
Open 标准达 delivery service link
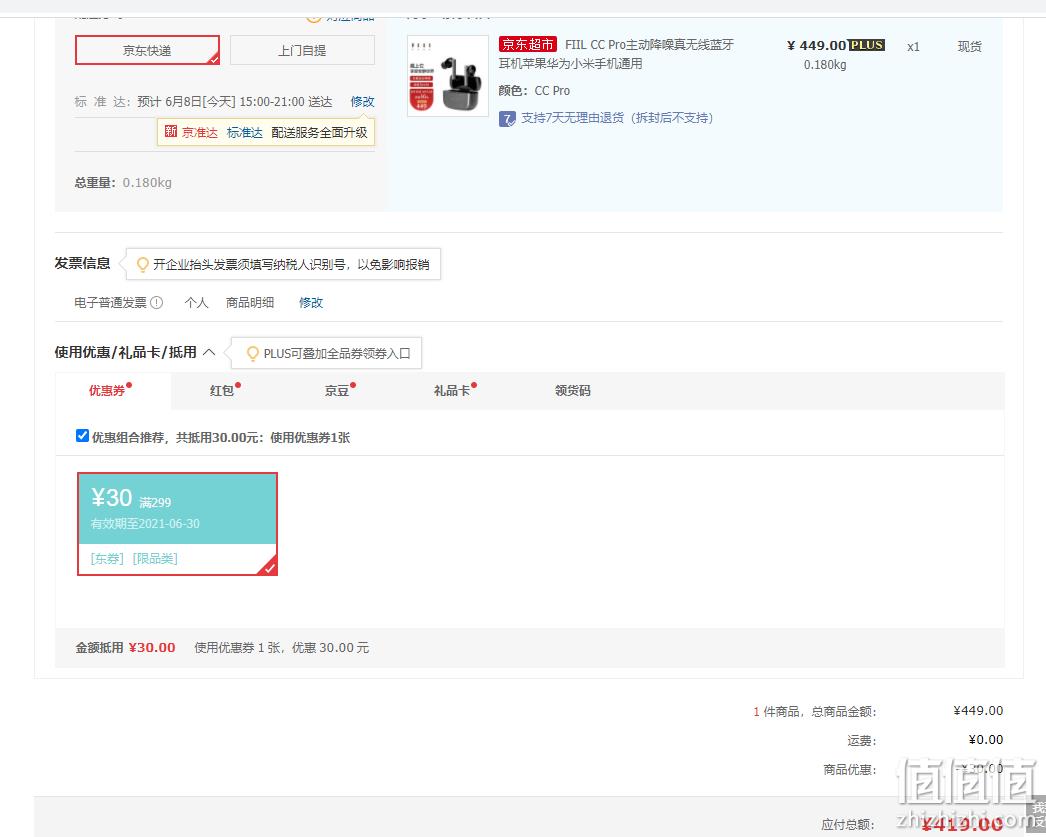(x=244, y=132)
